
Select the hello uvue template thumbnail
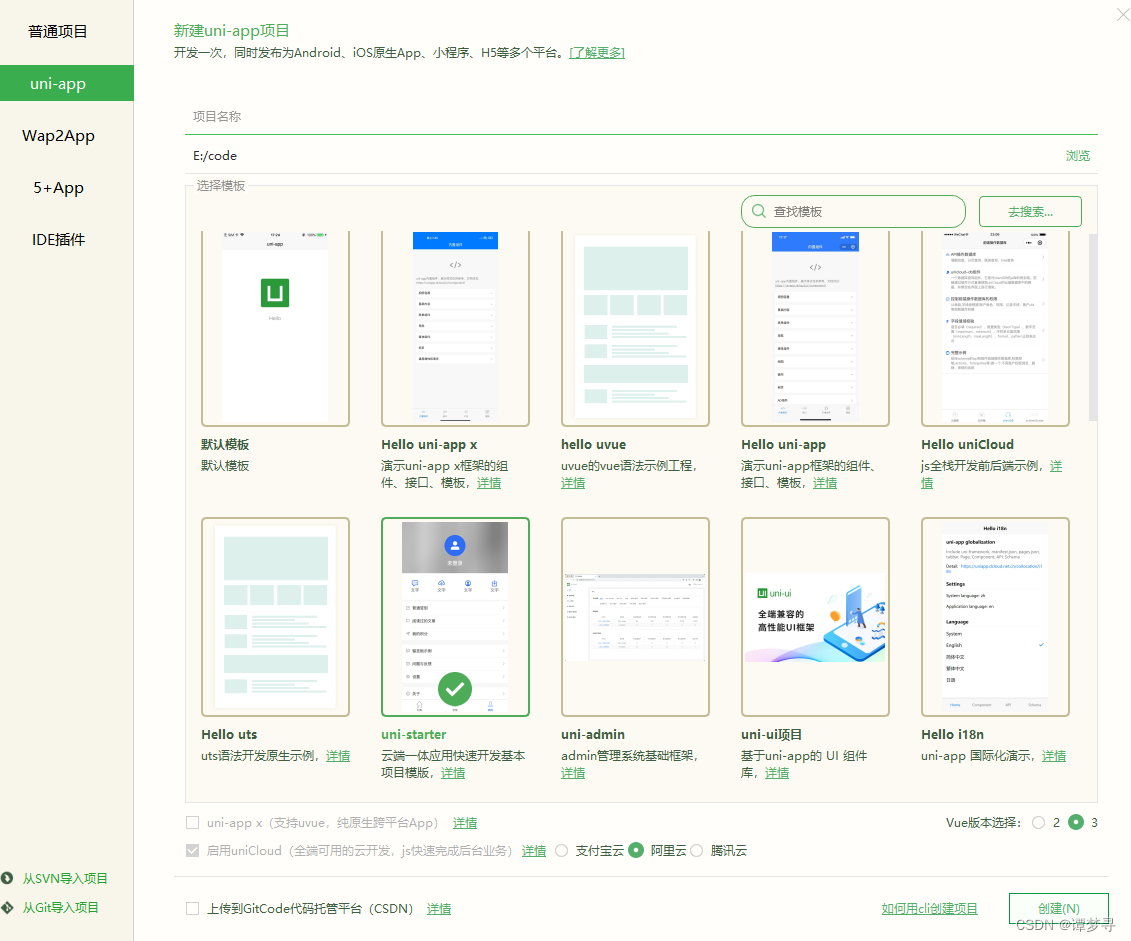coord(635,328)
